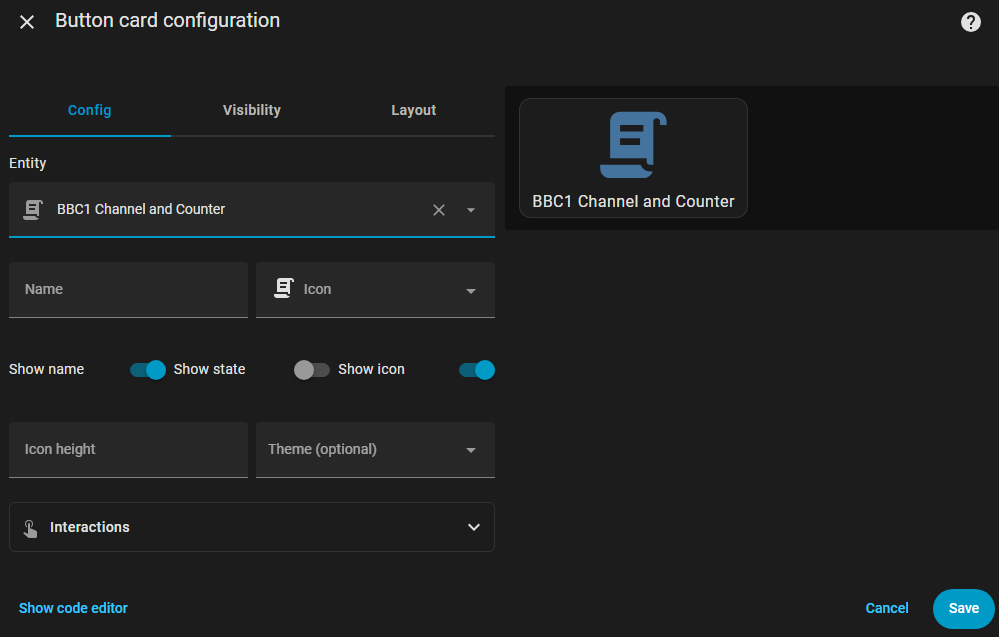Click the Icon height input field

[128, 450]
